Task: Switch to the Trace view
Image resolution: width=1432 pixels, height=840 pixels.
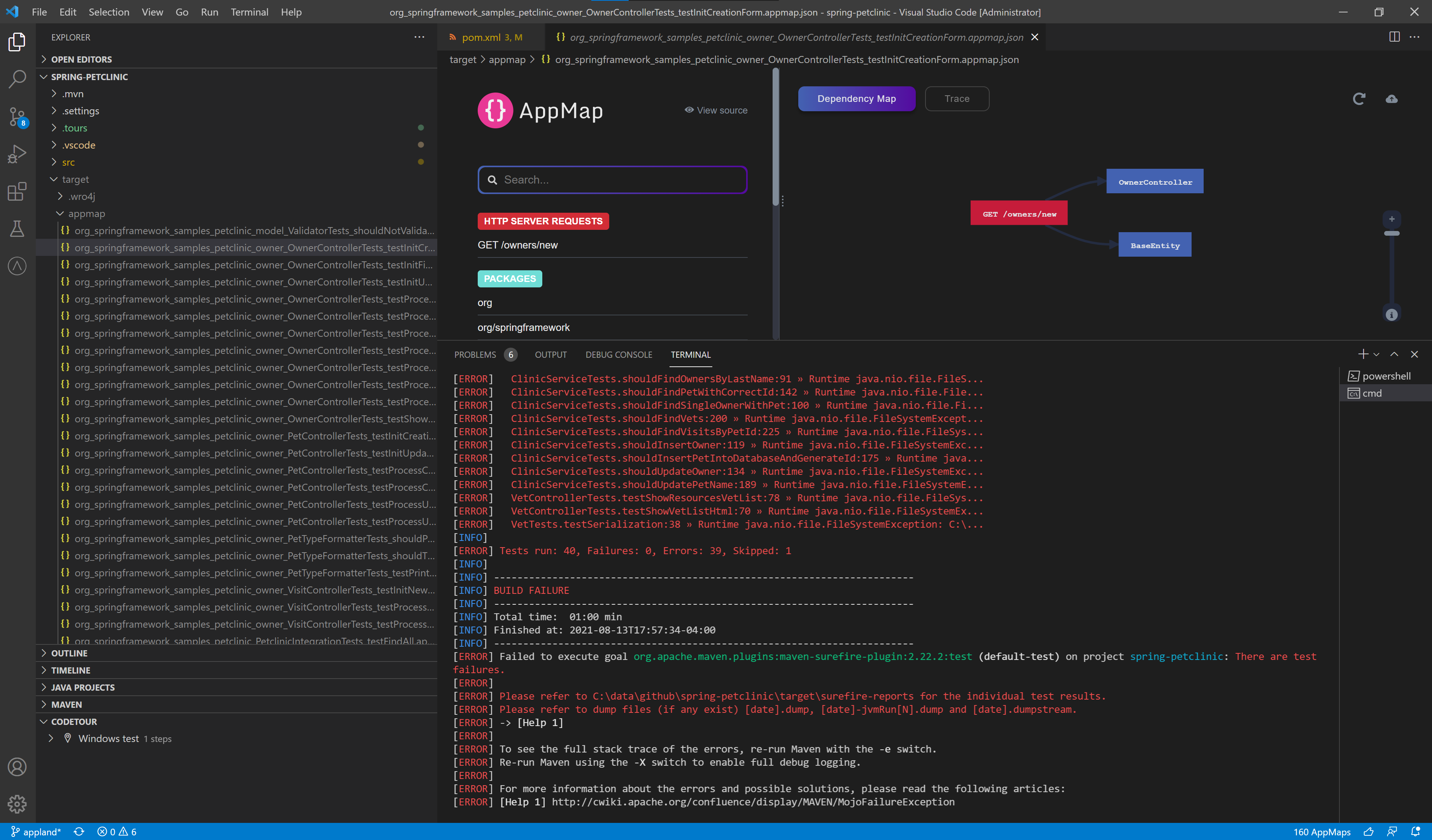Action: (x=956, y=99)
